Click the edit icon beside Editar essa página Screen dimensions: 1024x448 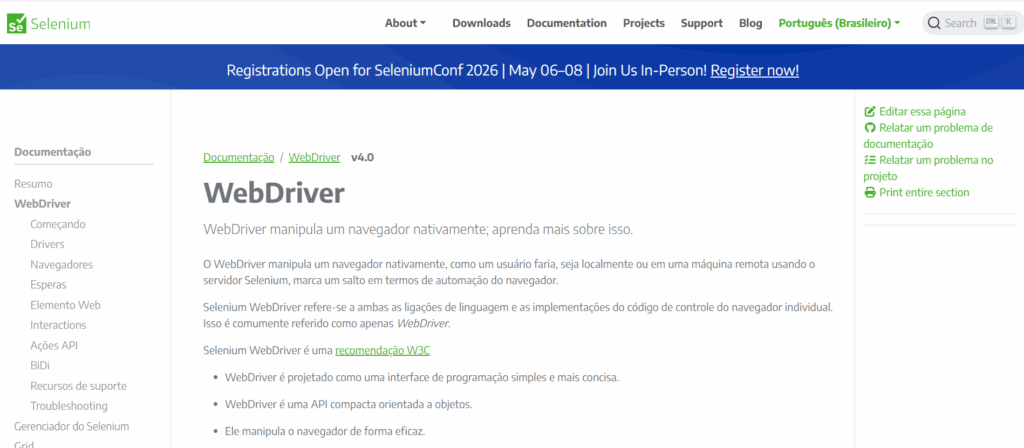(870, 112)
